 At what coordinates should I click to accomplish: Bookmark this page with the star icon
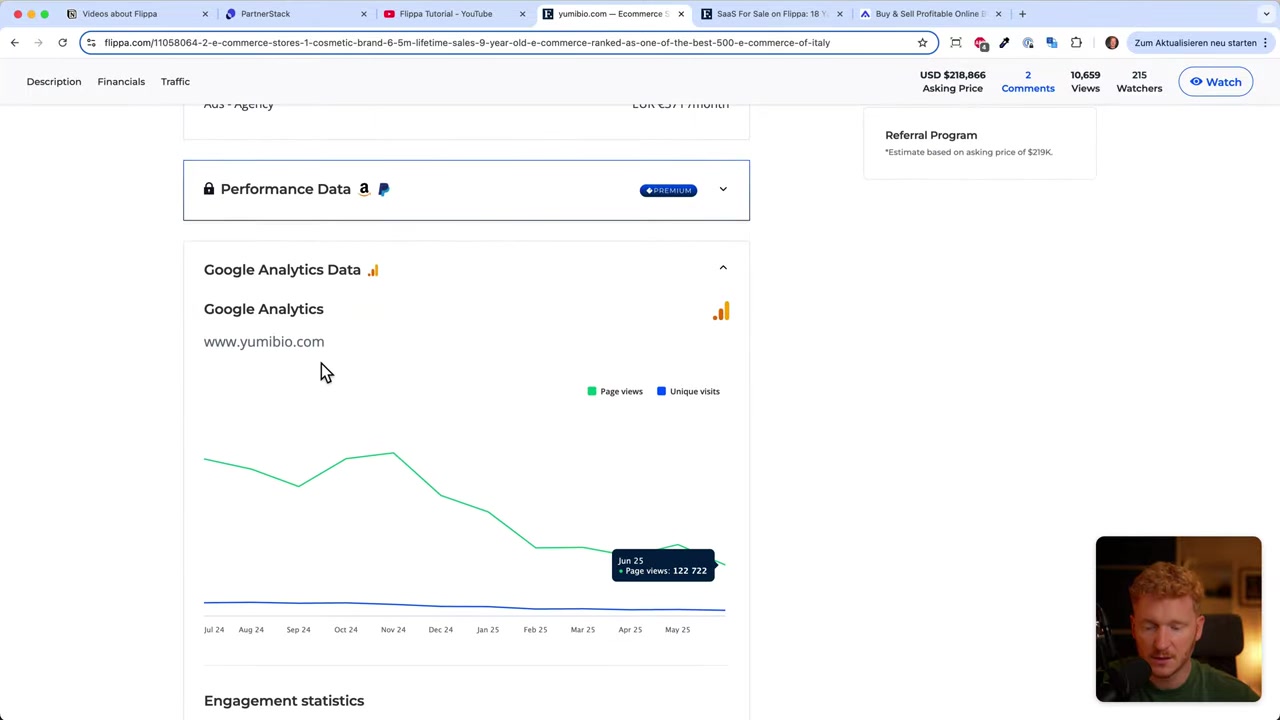click(x=922, y=42)
